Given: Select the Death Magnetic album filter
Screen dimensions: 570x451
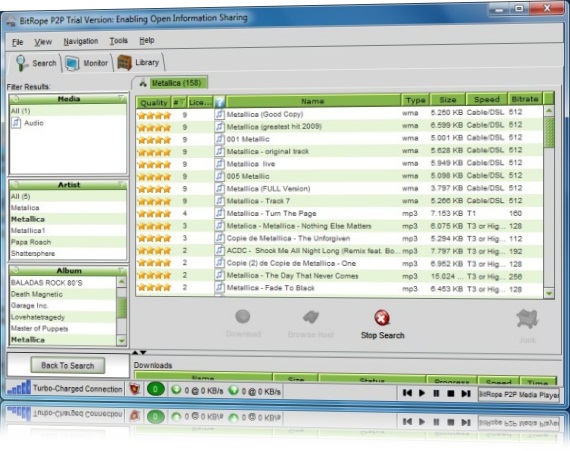Looking at the screenshot, I should 63,294.
